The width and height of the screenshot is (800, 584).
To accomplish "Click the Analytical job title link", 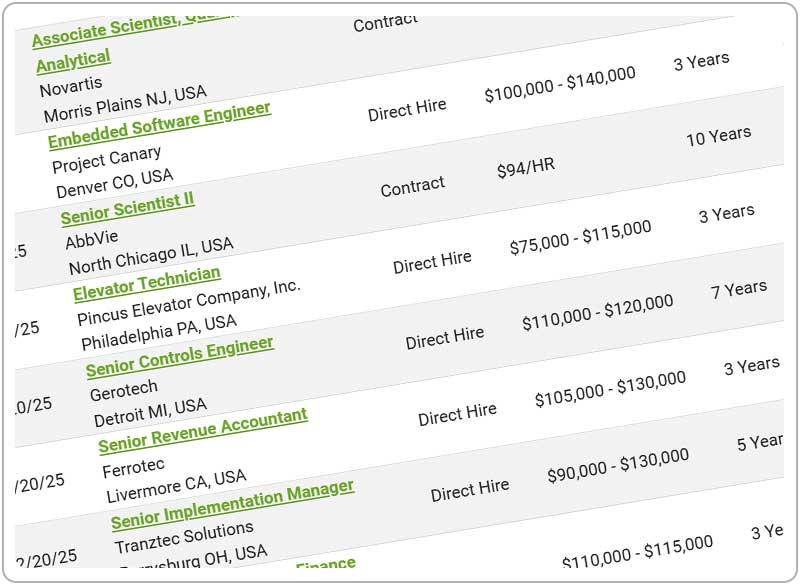I will coord(73,61).
